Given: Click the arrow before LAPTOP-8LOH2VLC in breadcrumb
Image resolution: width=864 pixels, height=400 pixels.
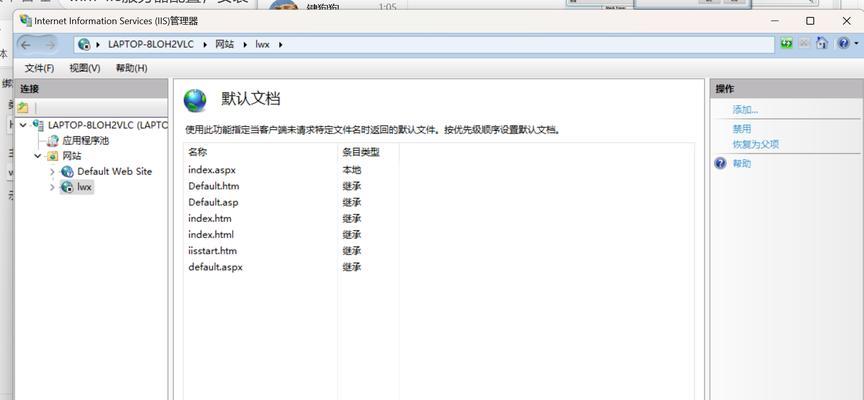Looking at the screenshot, I should tap(98, 45).
